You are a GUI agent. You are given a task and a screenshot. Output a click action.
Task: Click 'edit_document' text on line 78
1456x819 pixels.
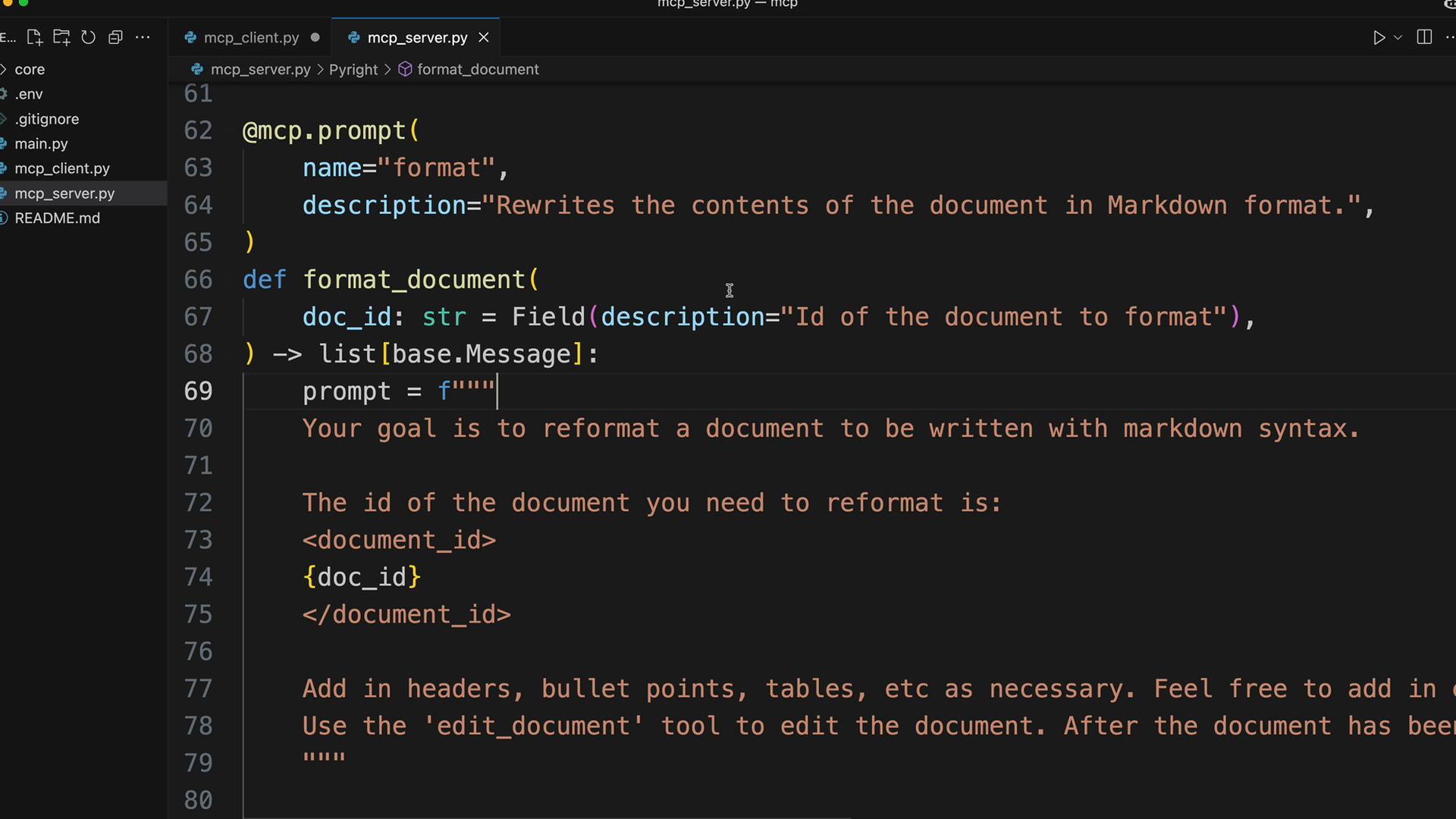pos(533,726)
